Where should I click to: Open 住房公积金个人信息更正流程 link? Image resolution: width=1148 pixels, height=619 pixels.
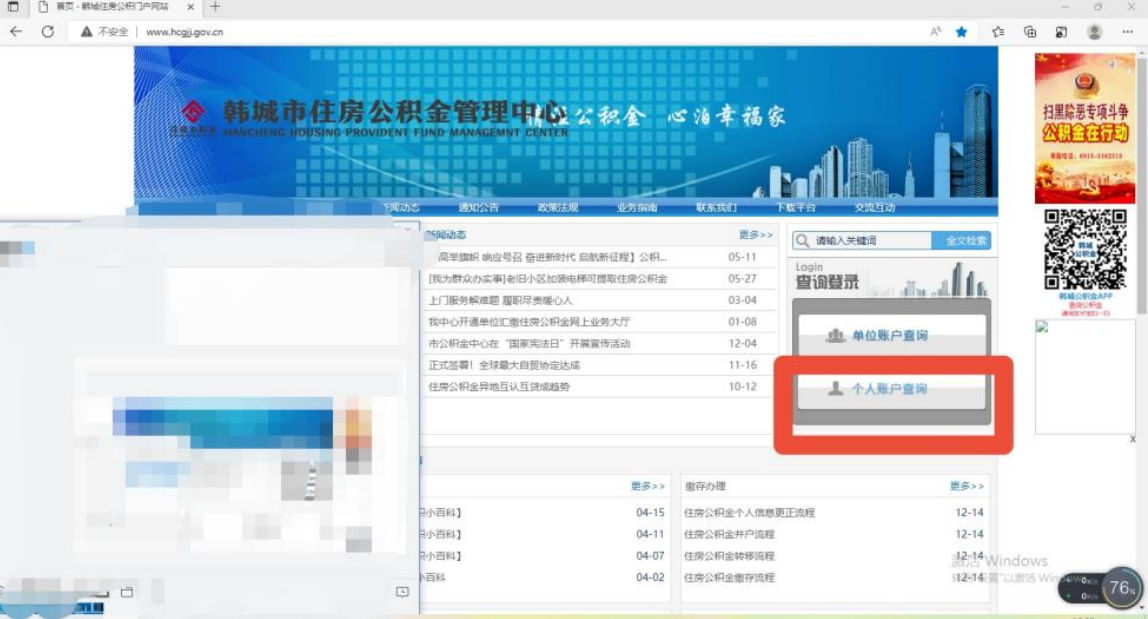point(749,513)
